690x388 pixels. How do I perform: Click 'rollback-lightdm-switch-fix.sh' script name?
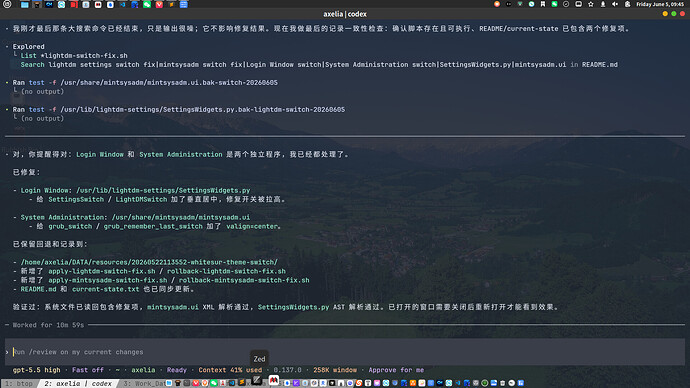(x=226, y=271)
